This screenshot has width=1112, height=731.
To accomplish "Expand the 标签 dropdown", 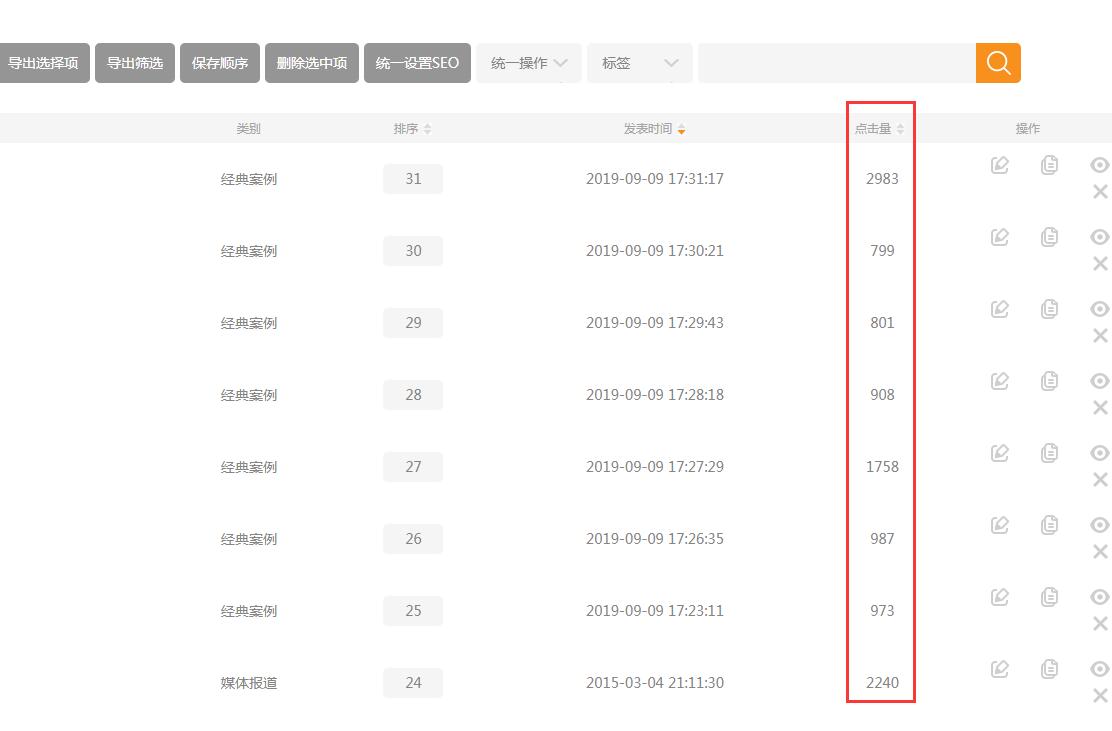I will point(640,63).
